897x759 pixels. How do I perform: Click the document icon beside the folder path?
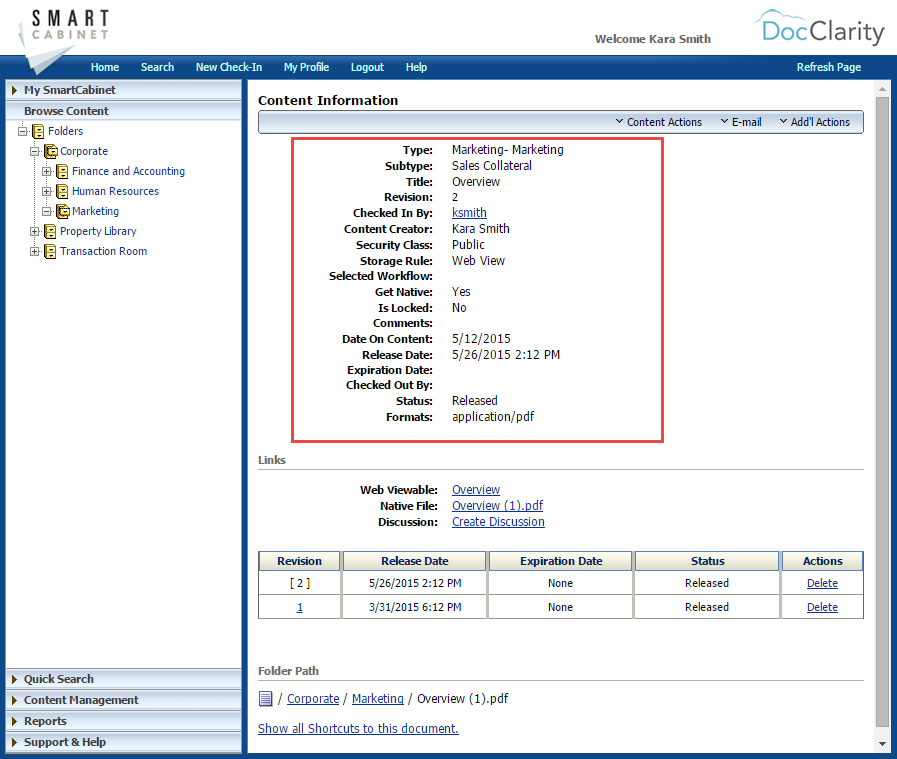264,698
